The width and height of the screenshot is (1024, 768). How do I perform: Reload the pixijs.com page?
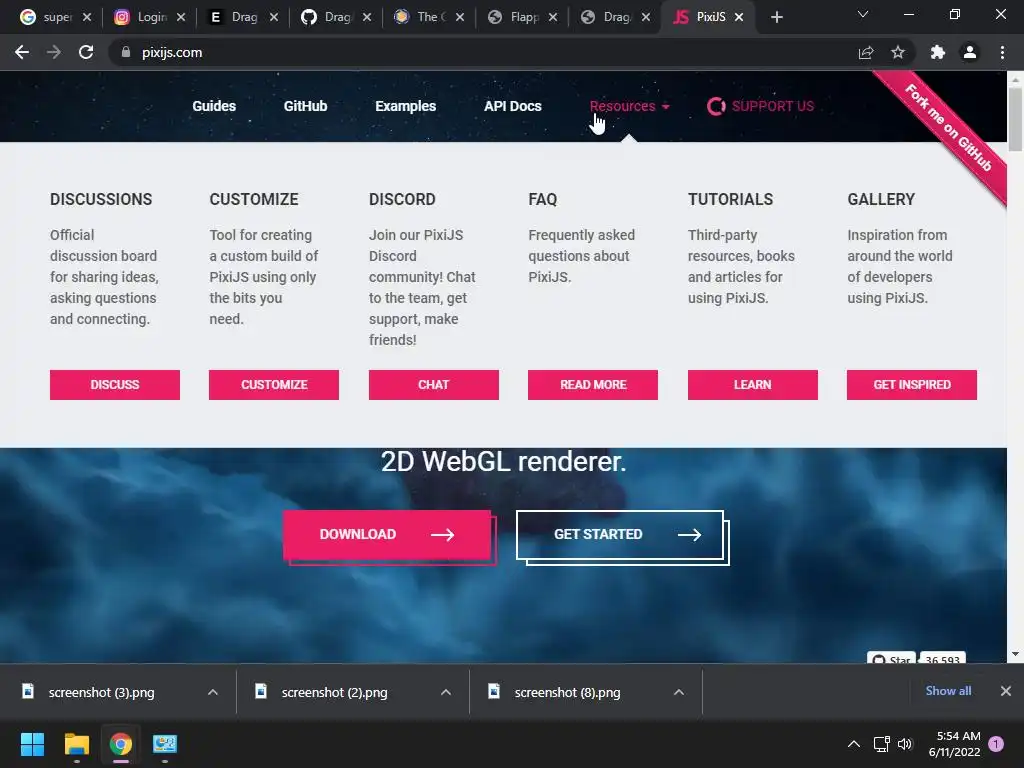click(x=86, y=52)
